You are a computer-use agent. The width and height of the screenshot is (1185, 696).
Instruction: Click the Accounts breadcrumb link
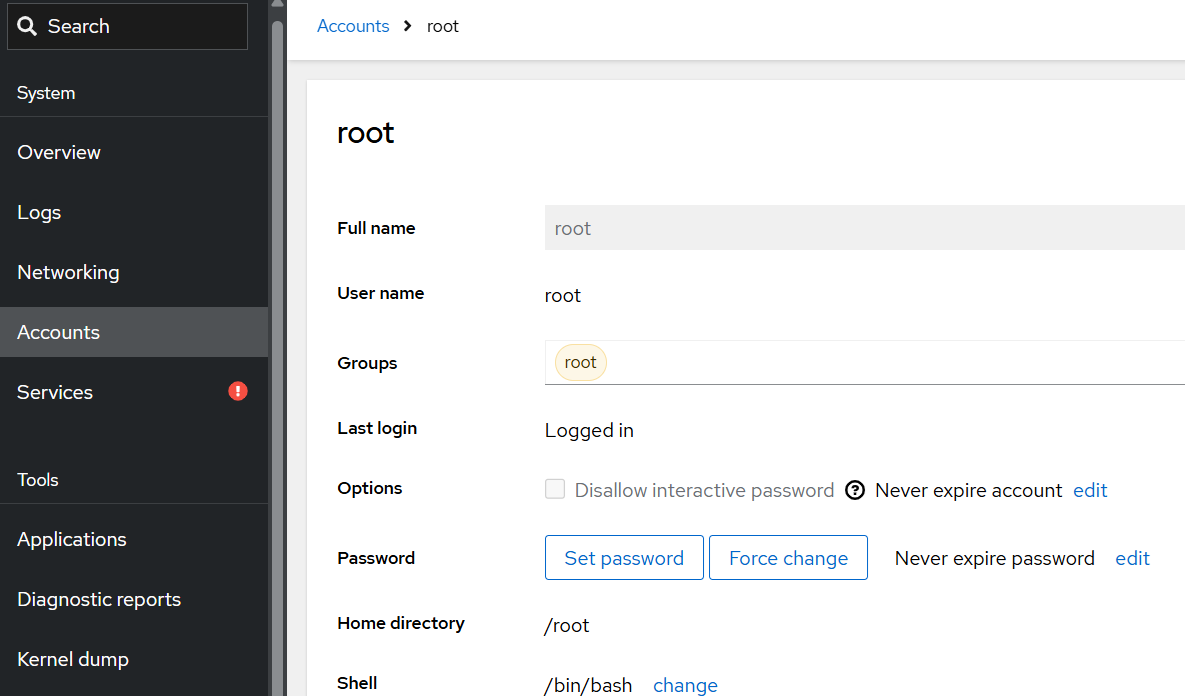click(353, 26)
